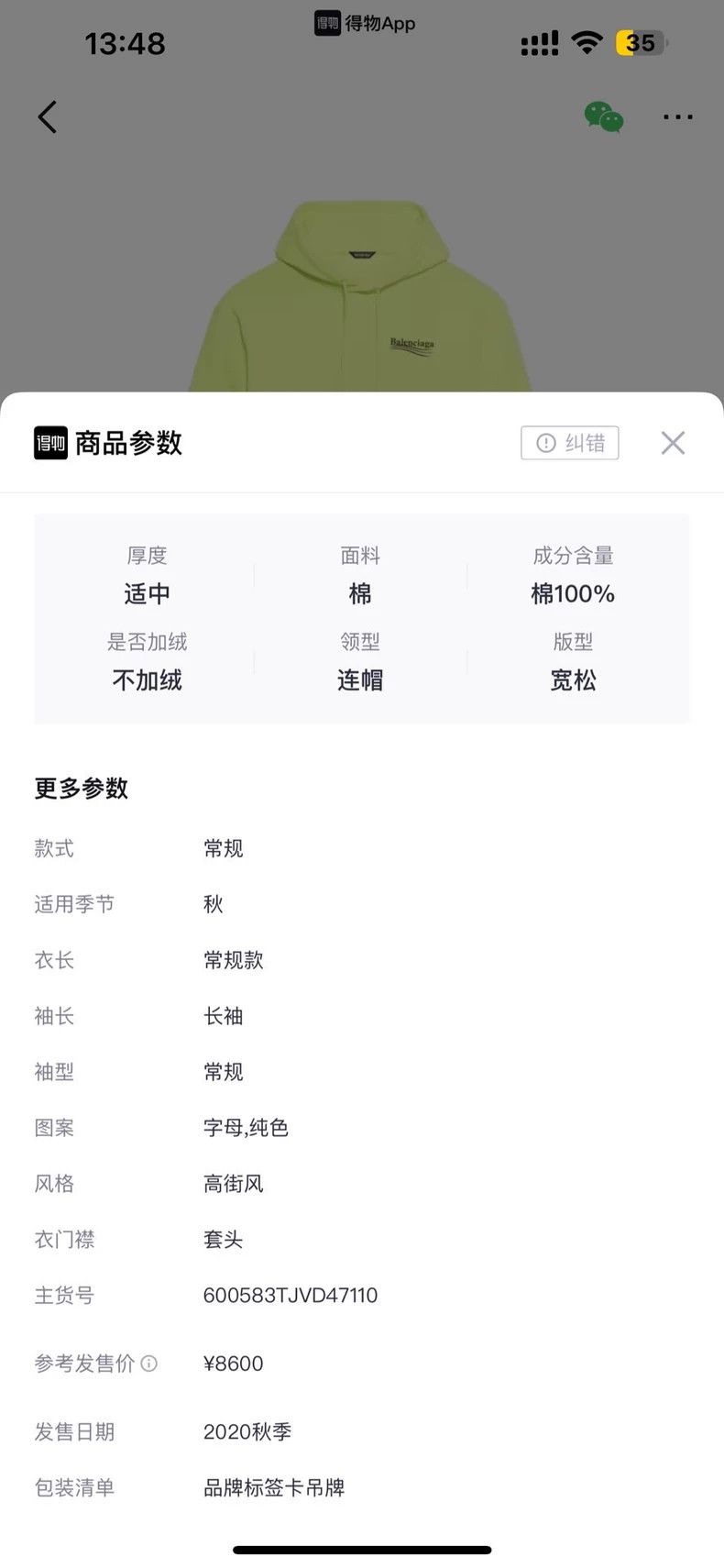Share via the green WeChat icon
The height and width of the screenshot is (1568, 724).
coord(604,116)
